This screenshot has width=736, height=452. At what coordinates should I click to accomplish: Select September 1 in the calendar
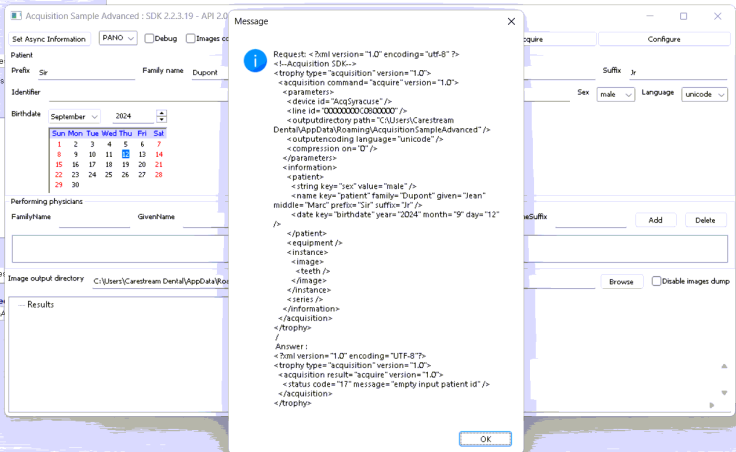click(x=59, y=145)
